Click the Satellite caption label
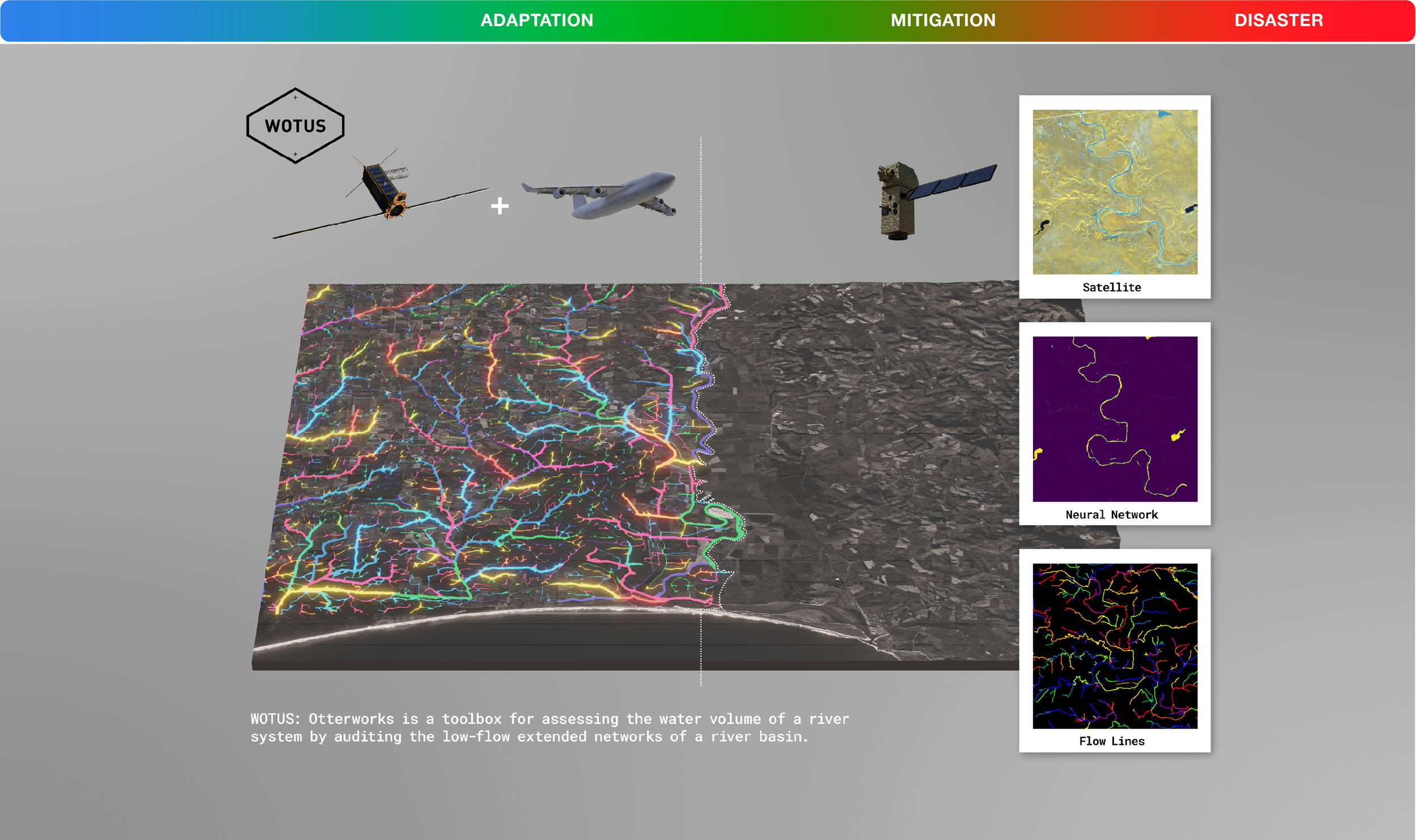1416x840 pixels. coord(1111,287)
